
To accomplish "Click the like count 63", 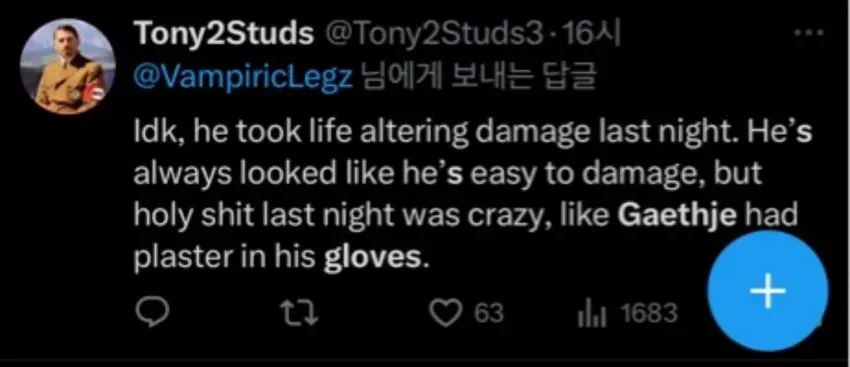I will click(489, 314).
